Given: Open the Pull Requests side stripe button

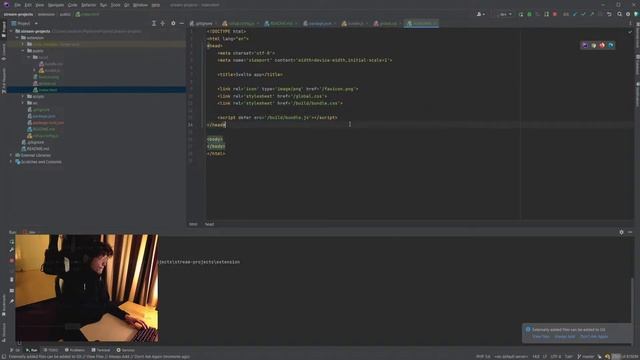Looking at the screenshot, I should pos(4,80).
